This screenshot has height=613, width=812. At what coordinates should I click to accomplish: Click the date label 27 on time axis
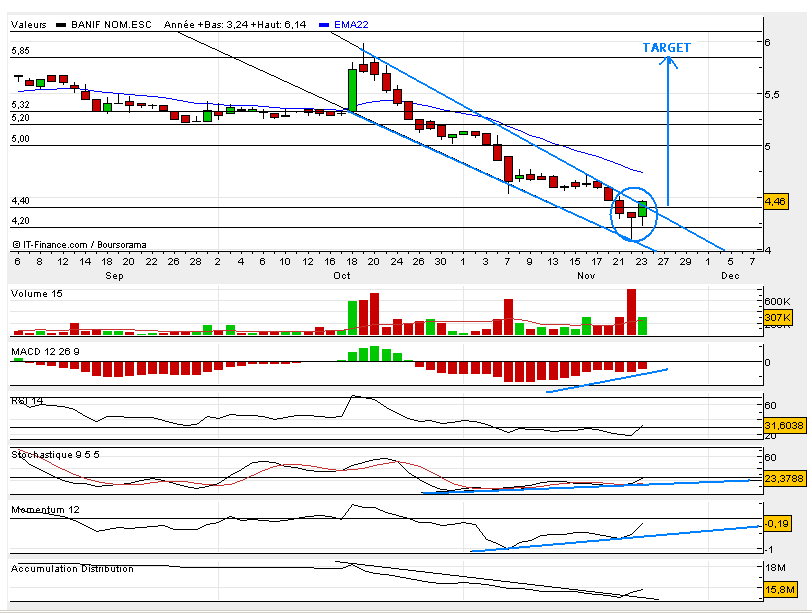coord(663,261)
